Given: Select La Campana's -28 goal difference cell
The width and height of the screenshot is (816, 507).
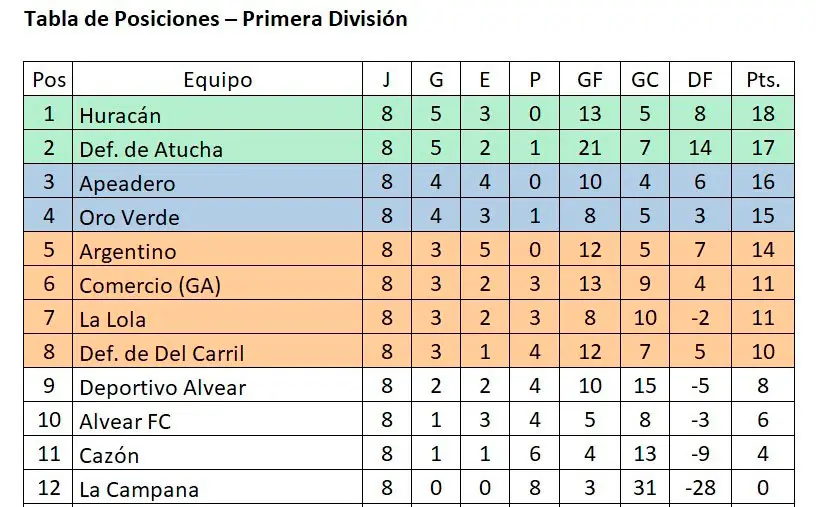Looking at the screenshot, I should coord(700,489).
